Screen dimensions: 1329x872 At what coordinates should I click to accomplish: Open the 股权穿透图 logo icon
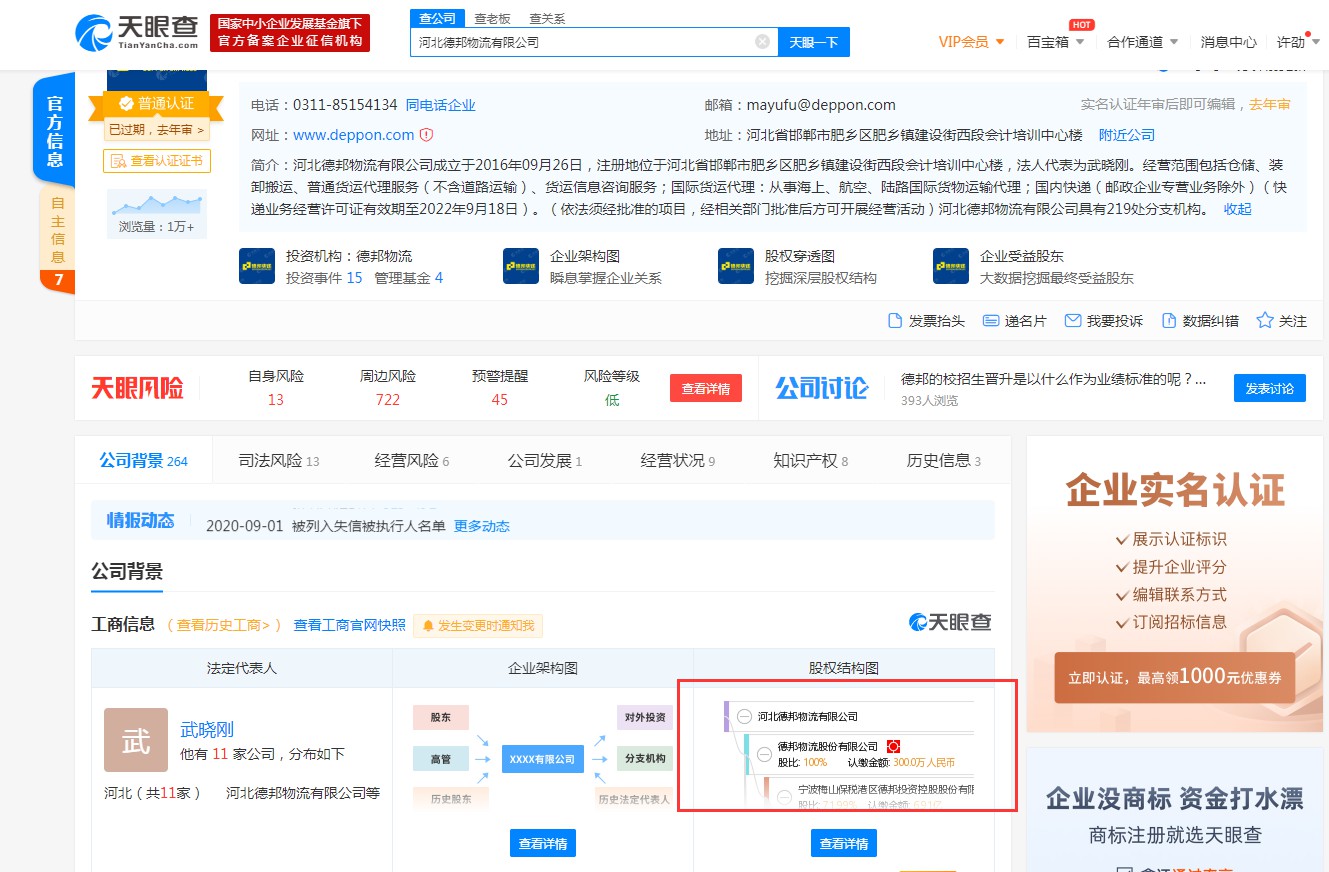(736, 267)
